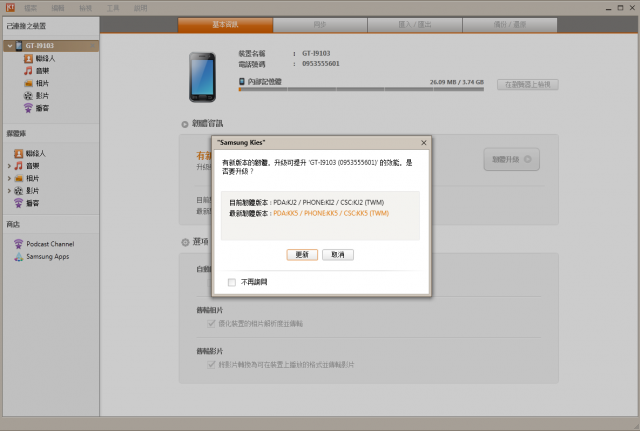Screen dimensions: 640x431
Task: Maximize the Kies window
Action: click(x=620, y=8)
